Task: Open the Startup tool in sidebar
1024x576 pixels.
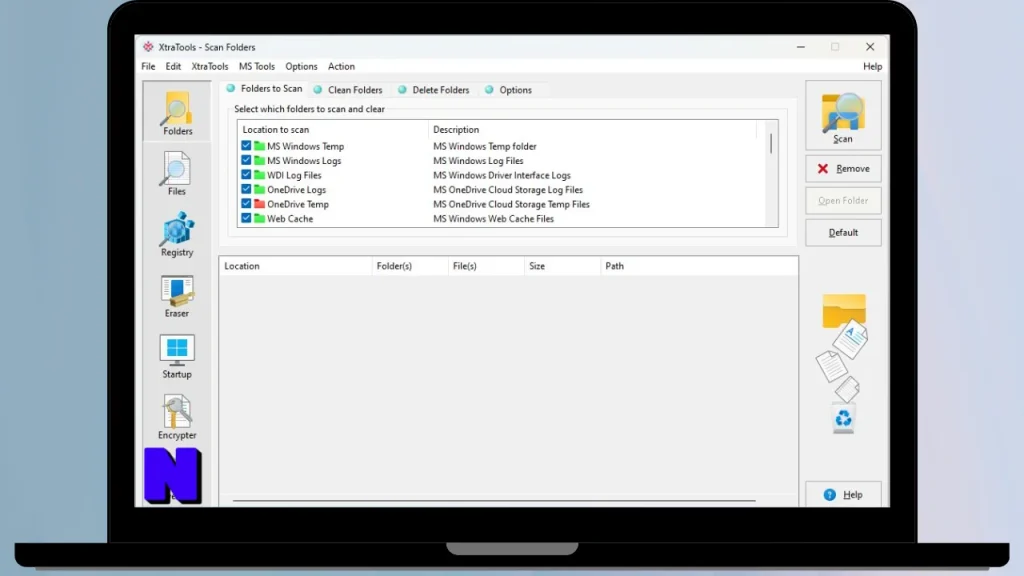Action: (177, 356)
